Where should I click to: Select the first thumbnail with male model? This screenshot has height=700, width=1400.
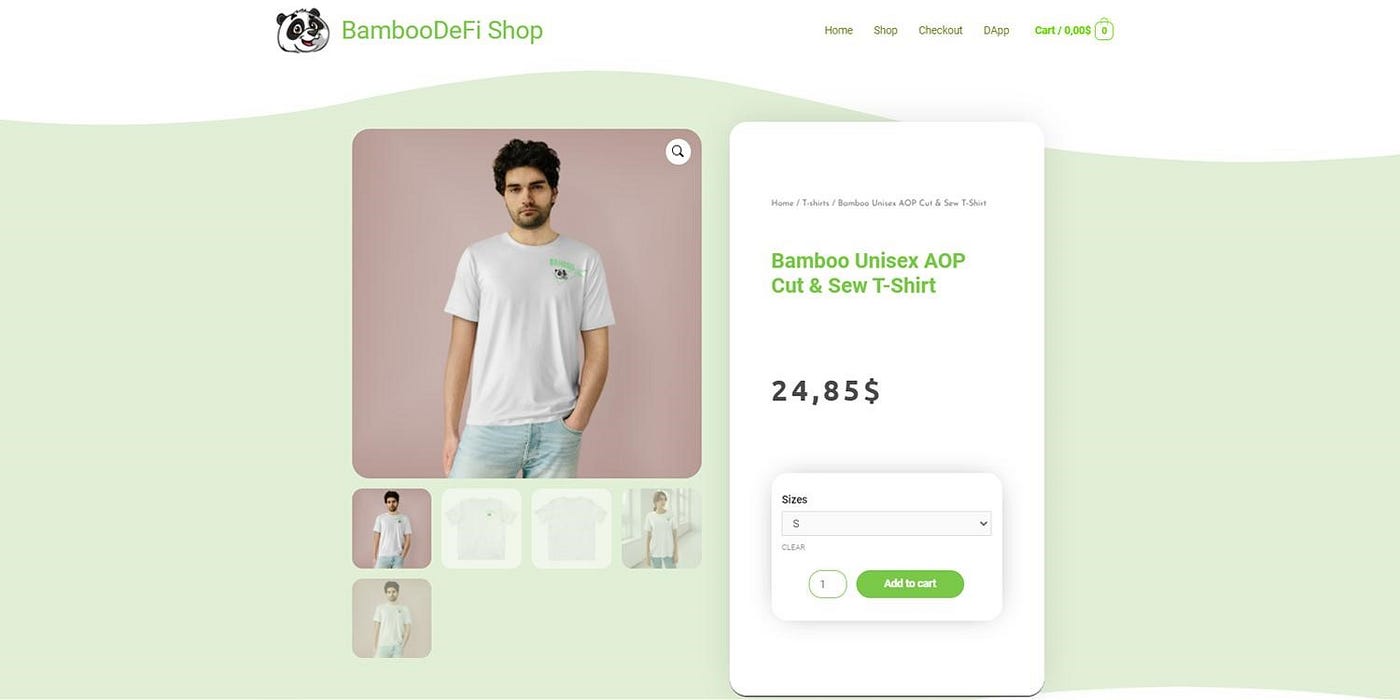[392, 528]
